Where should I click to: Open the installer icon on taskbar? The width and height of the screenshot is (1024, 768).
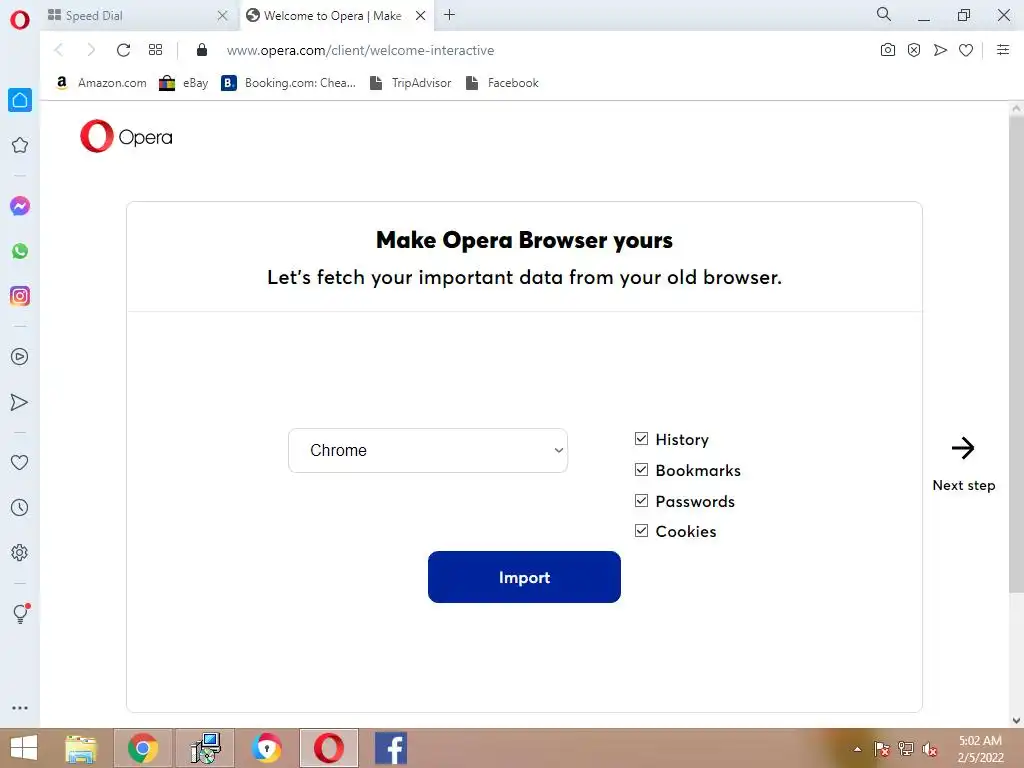tap(206, 748)
